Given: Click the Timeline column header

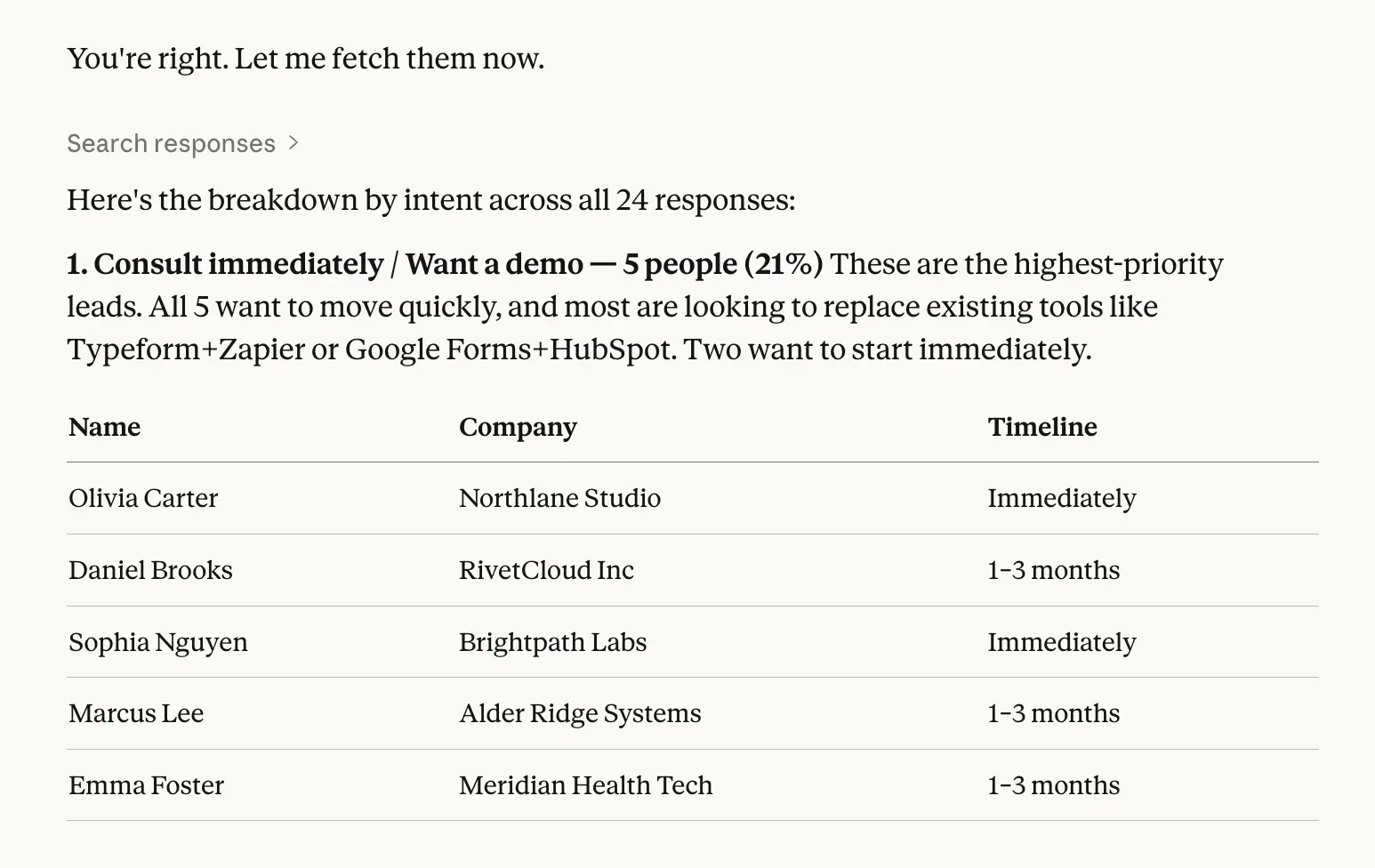Looking at the screenshot, I should click(1041, 427).
